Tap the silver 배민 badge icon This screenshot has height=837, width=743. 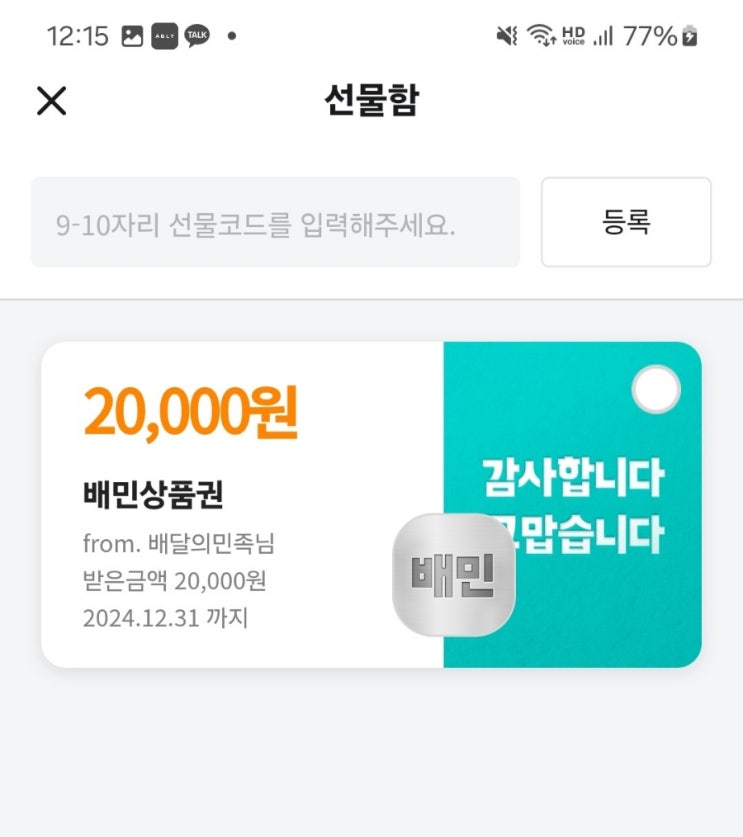pos(453,575)
